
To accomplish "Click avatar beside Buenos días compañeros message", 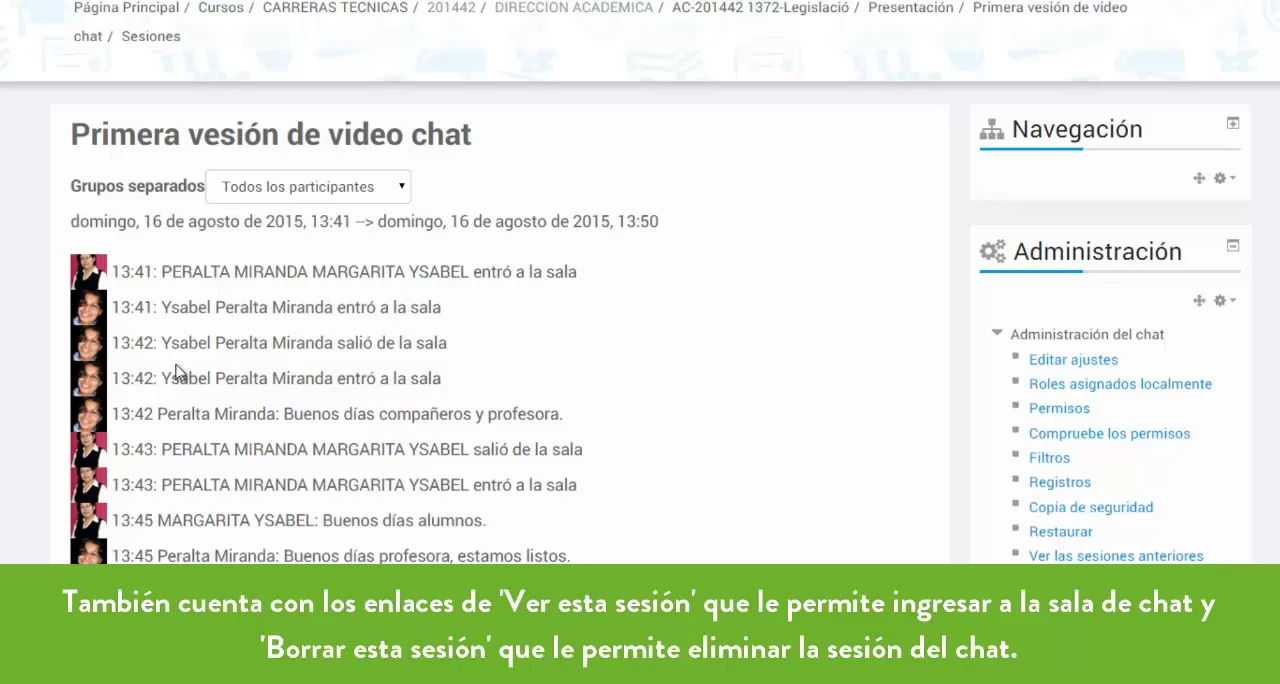I will [88, 414].
